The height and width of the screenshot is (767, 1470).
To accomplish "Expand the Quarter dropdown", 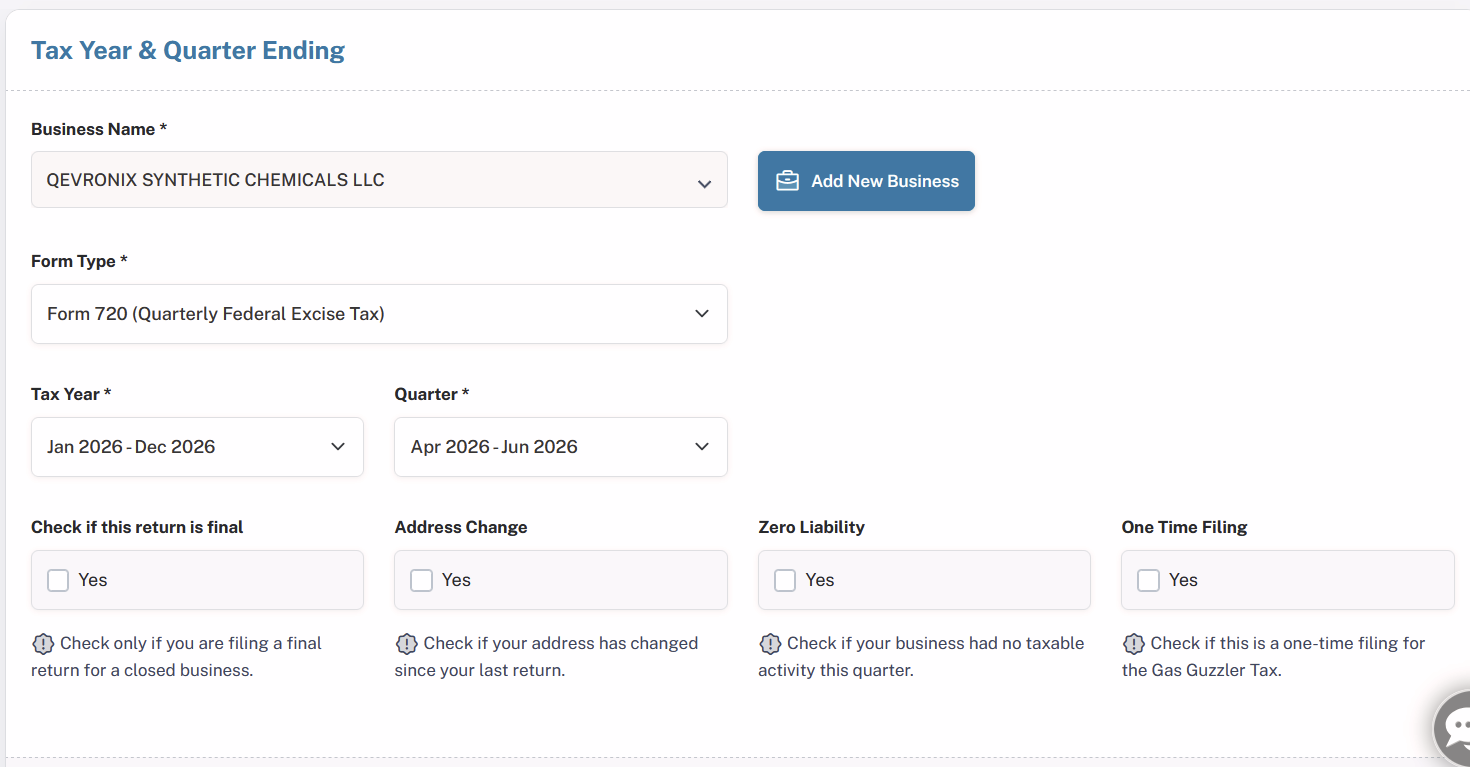I will (561, 447).
